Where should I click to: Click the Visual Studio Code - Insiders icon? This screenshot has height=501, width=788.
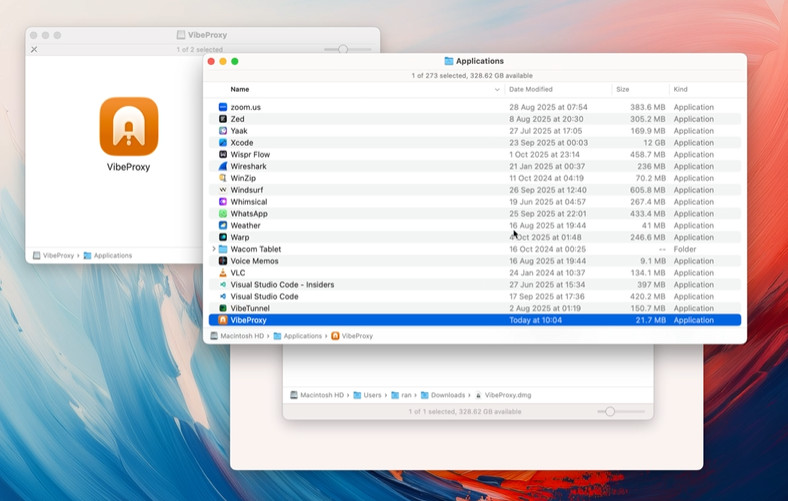point(223,284)
